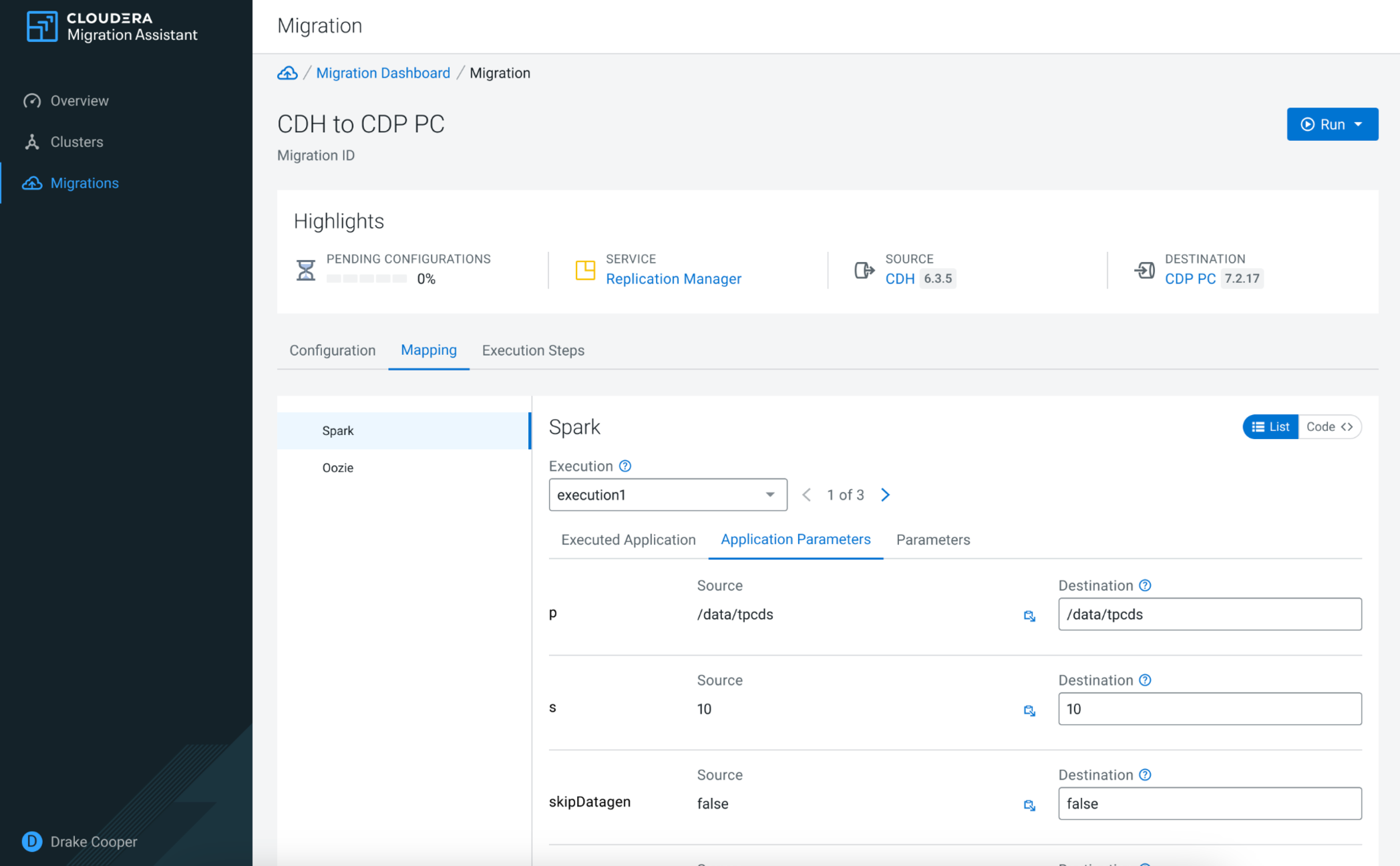The width and height of the screenshot is (1400, 866).
Task: Open Destination help icon for s row
Action: click(x=1145, y=680)
